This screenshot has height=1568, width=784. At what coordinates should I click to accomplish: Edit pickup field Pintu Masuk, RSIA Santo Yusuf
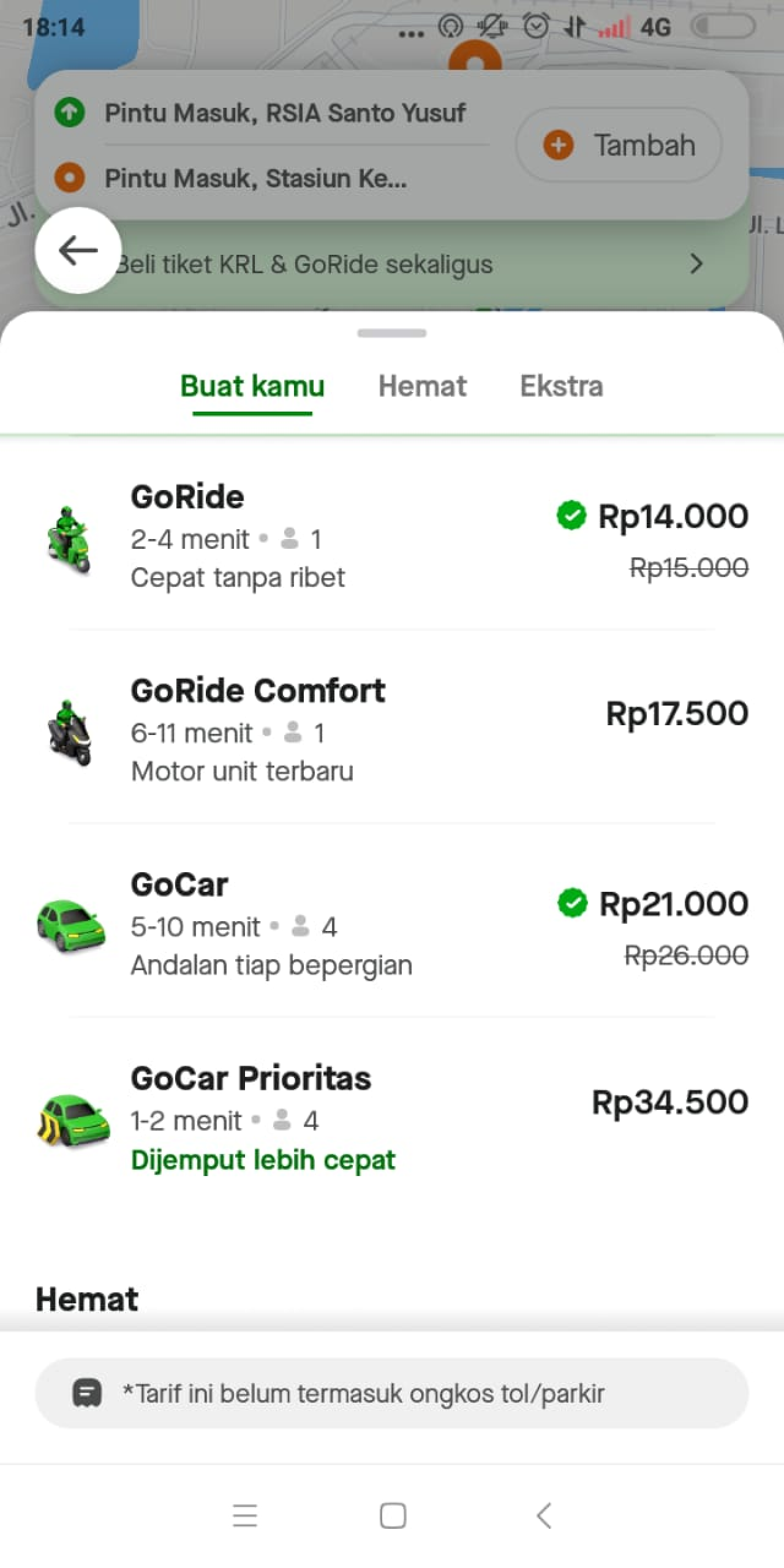[x=285, y=113]
